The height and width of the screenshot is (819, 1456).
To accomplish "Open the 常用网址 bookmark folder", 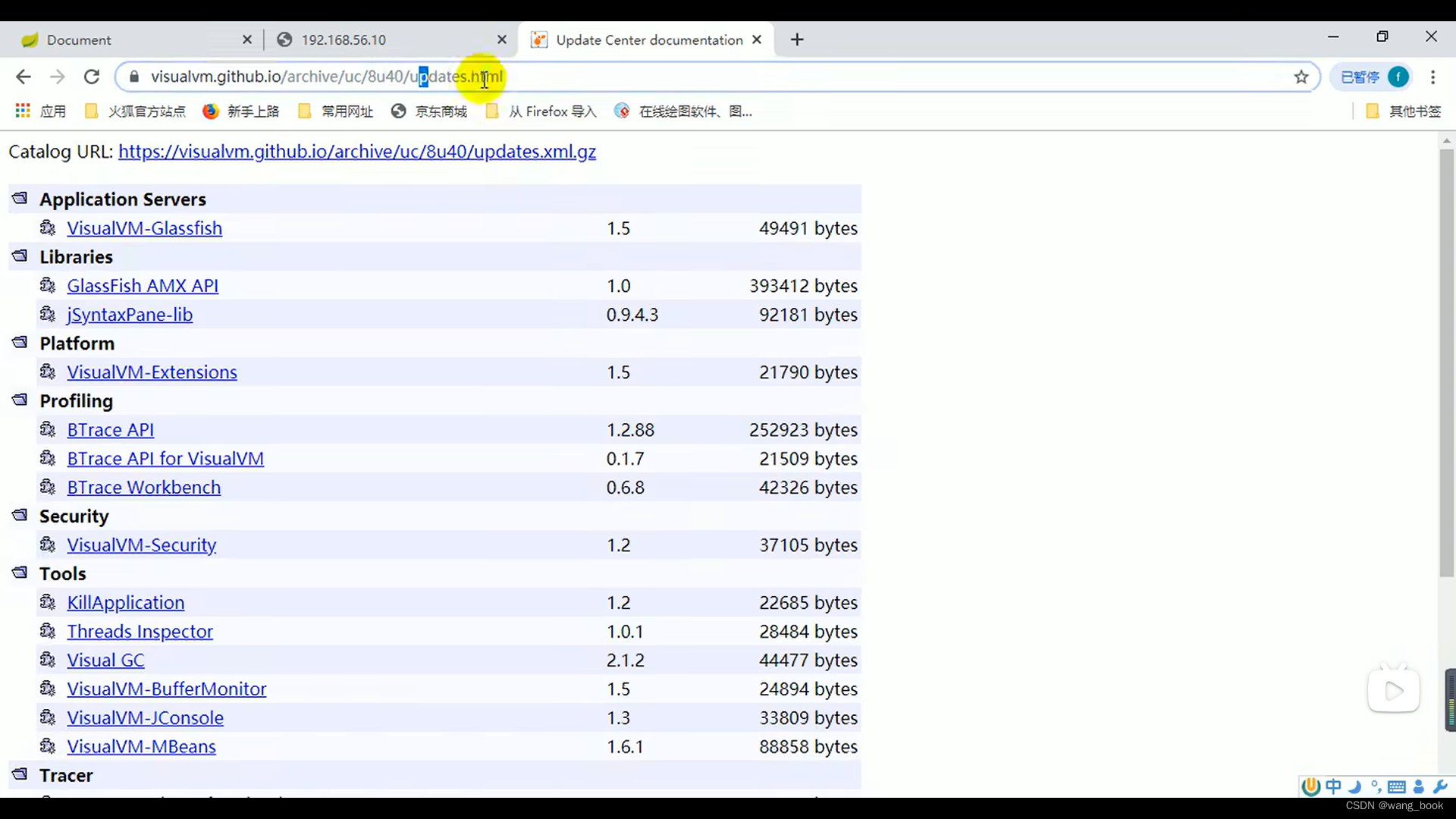I will [335, 111].
